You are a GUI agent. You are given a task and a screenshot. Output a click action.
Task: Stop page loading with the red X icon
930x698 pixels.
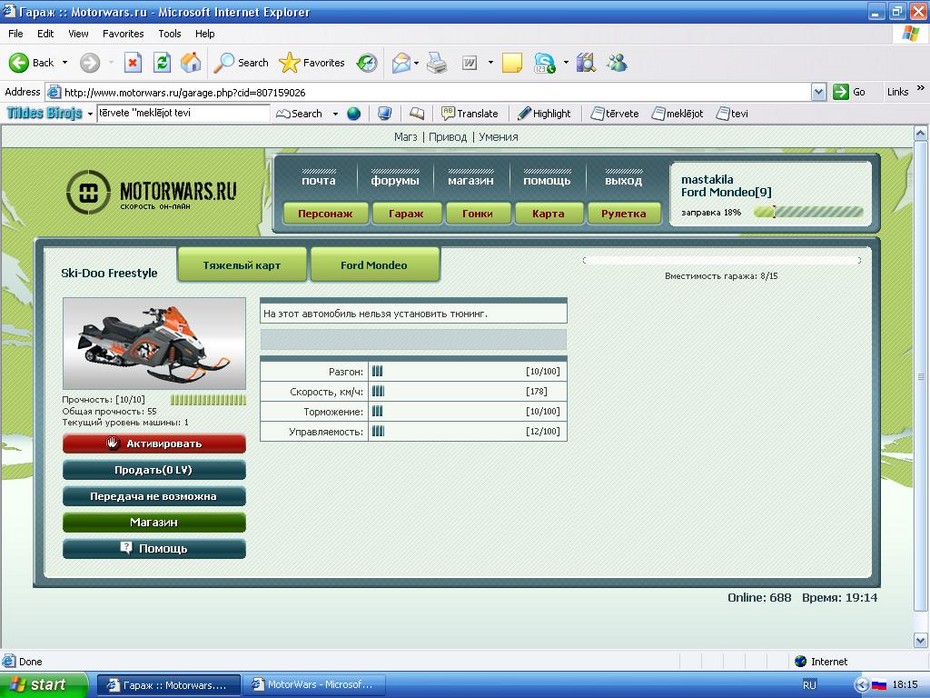tap(133, 62)
